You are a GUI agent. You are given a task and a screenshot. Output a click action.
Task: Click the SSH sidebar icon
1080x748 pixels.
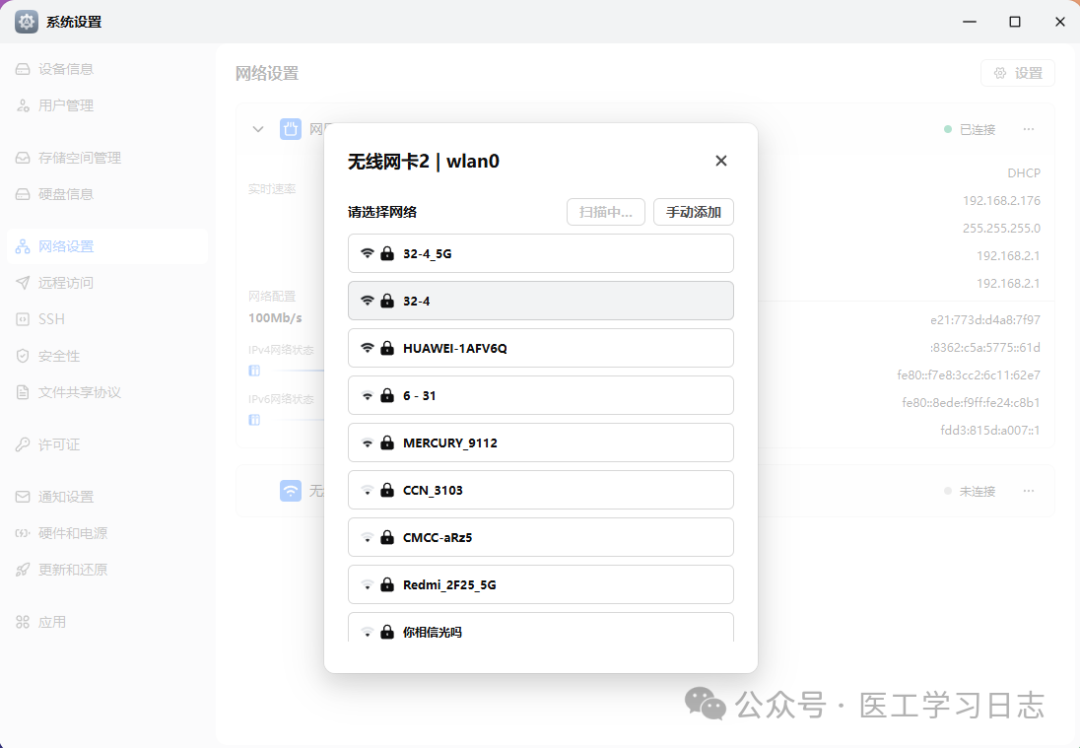[23, 319]
